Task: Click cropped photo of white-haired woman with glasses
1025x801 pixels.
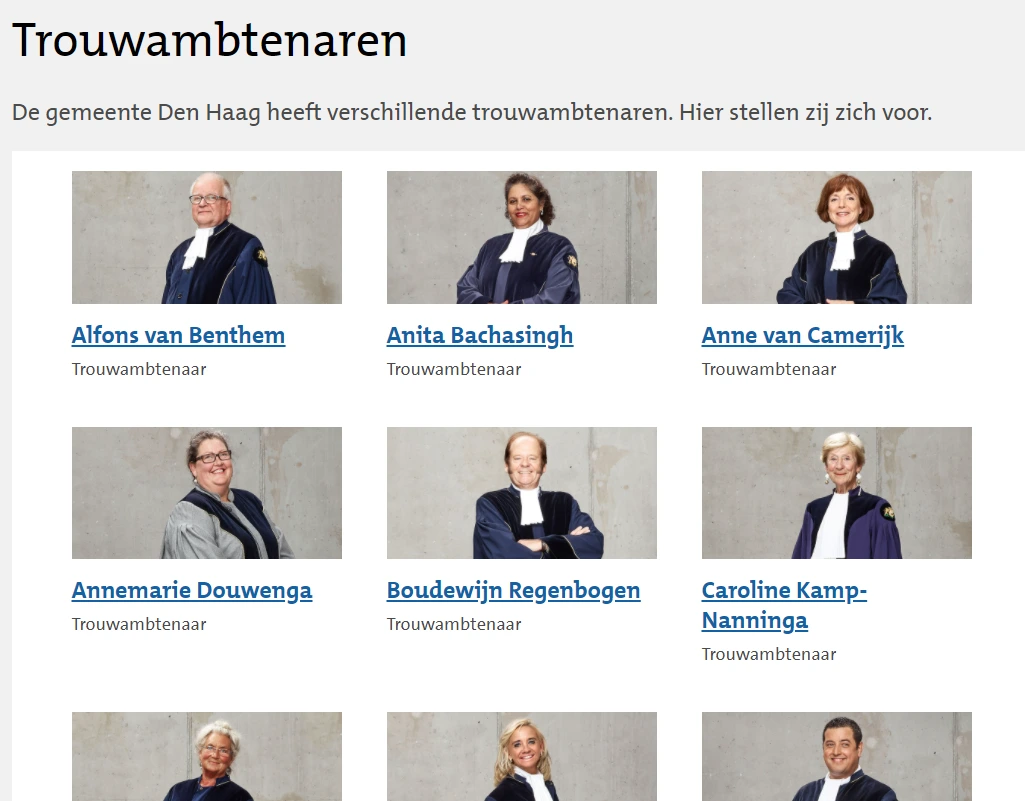Action: [x=207, y=757]
